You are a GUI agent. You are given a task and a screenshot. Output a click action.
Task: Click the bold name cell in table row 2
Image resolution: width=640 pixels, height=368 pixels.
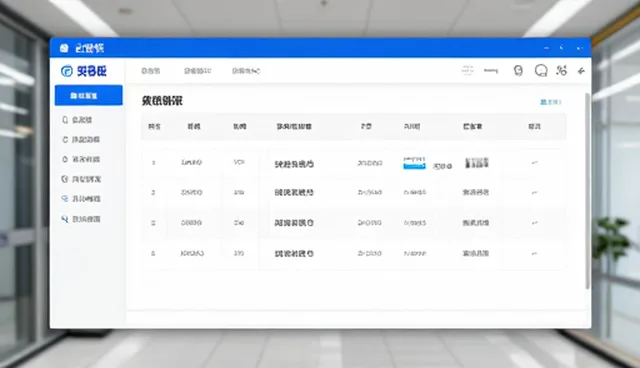click(294, 192)
